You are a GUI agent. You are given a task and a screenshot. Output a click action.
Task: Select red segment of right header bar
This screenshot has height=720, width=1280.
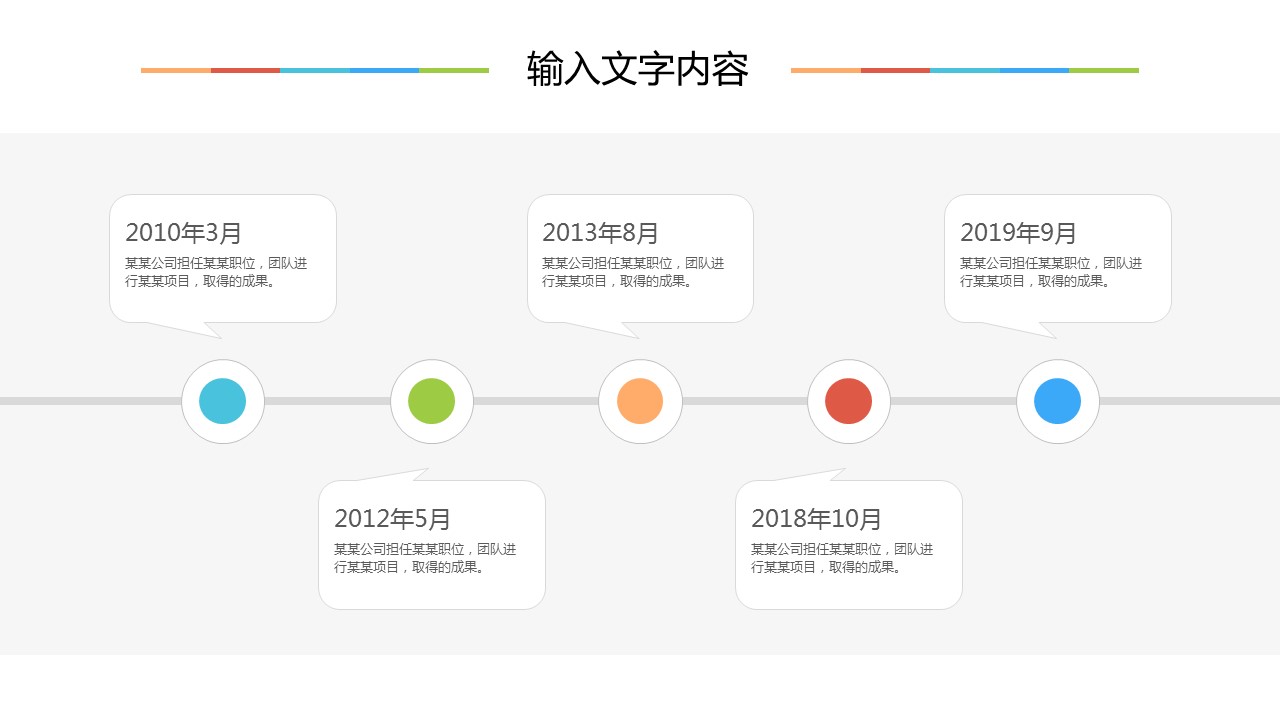click(895, 70)
